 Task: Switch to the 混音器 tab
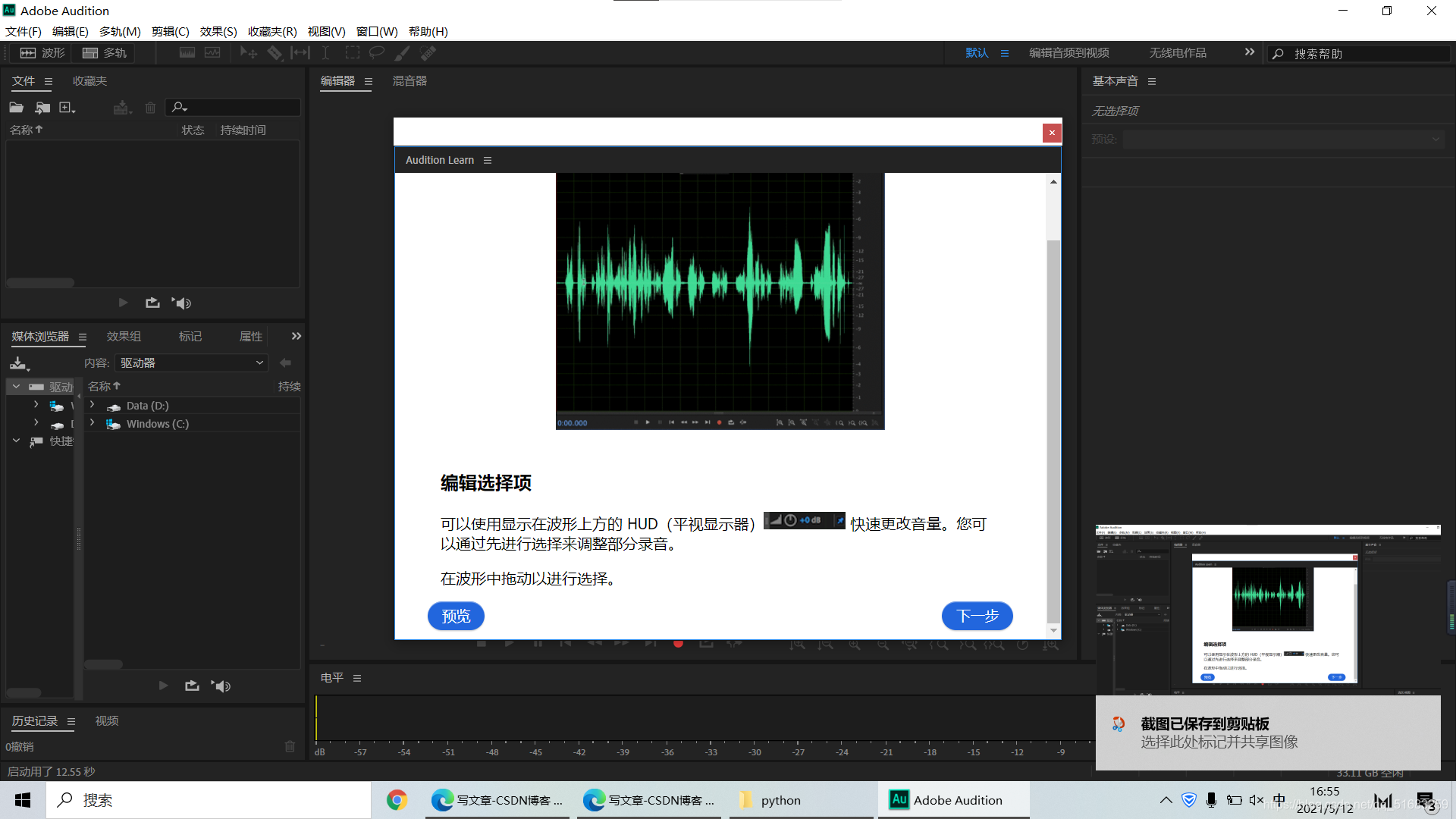409,81
